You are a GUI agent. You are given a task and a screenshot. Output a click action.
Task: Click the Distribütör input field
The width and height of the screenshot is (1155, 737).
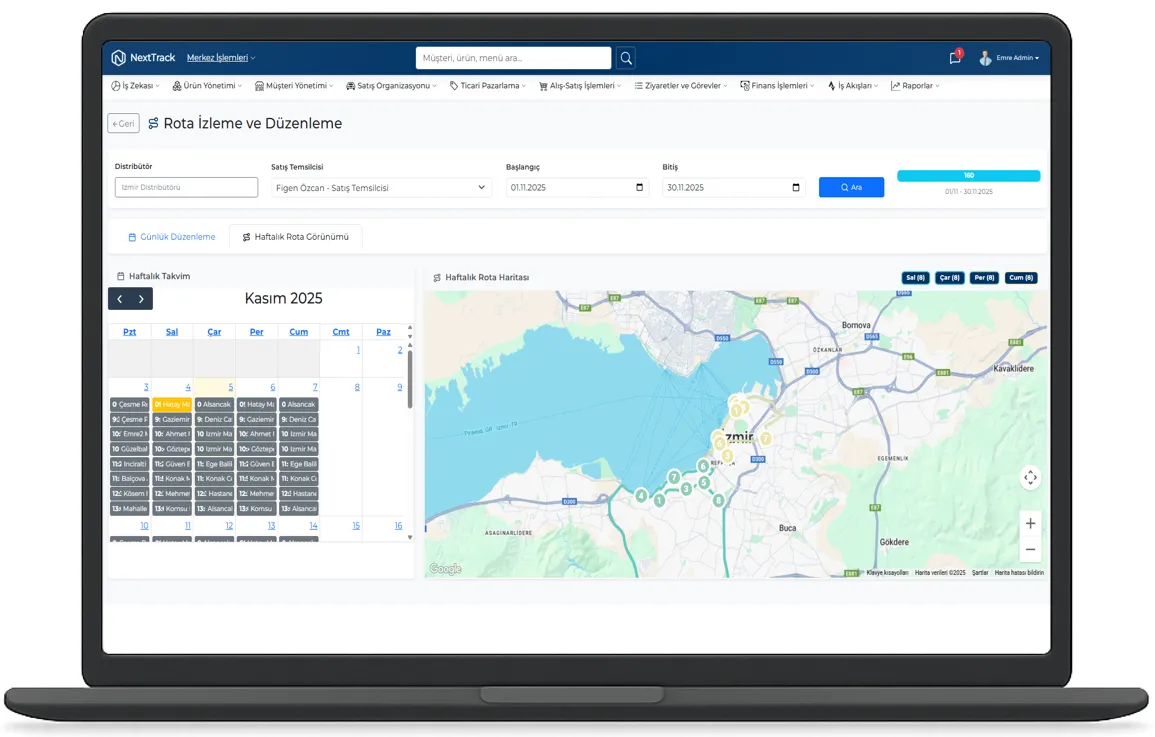pyautogui.click(x=186, y=187)
